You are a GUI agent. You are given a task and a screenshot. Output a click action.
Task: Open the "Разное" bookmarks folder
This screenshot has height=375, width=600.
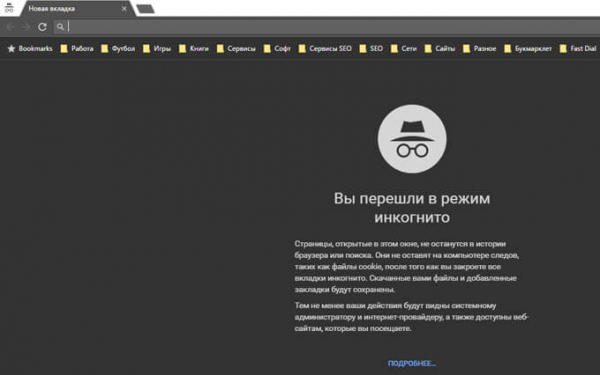coord(479,49)
